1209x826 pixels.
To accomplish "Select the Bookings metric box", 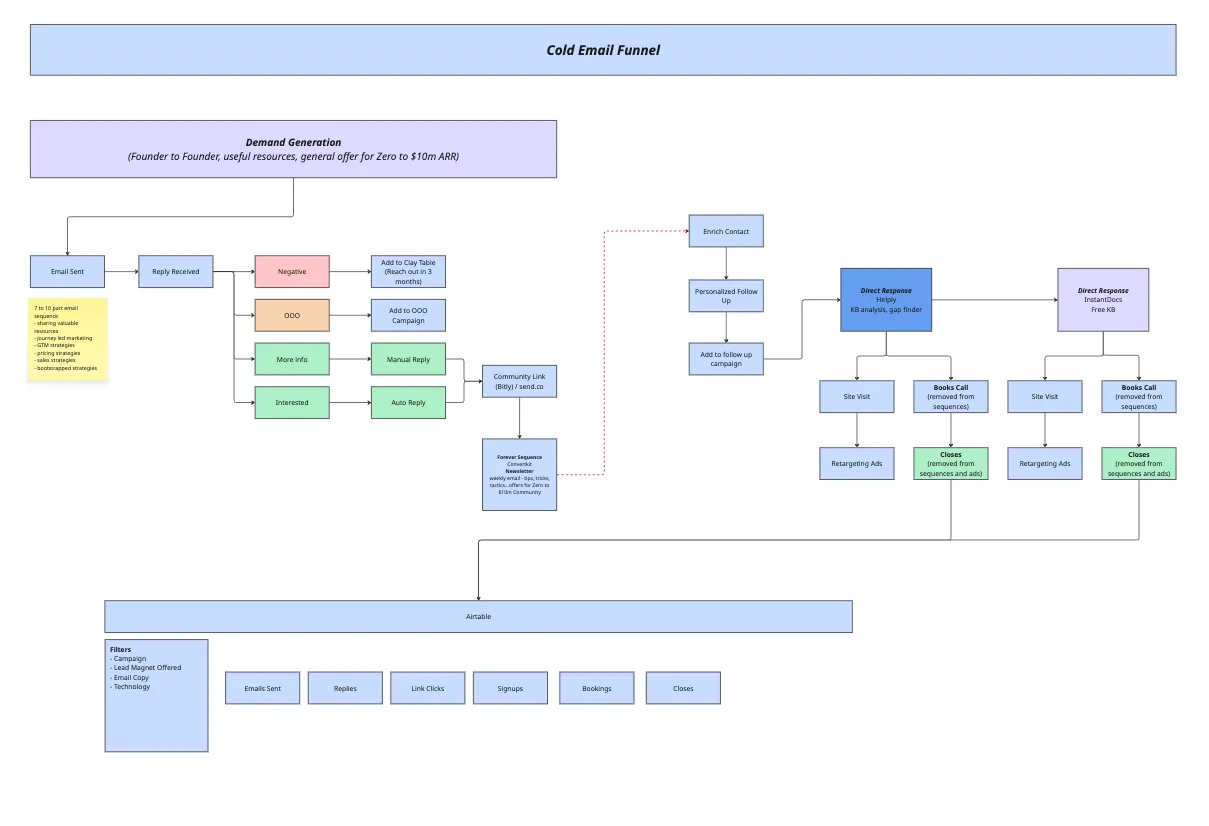I will pos(597,688).
